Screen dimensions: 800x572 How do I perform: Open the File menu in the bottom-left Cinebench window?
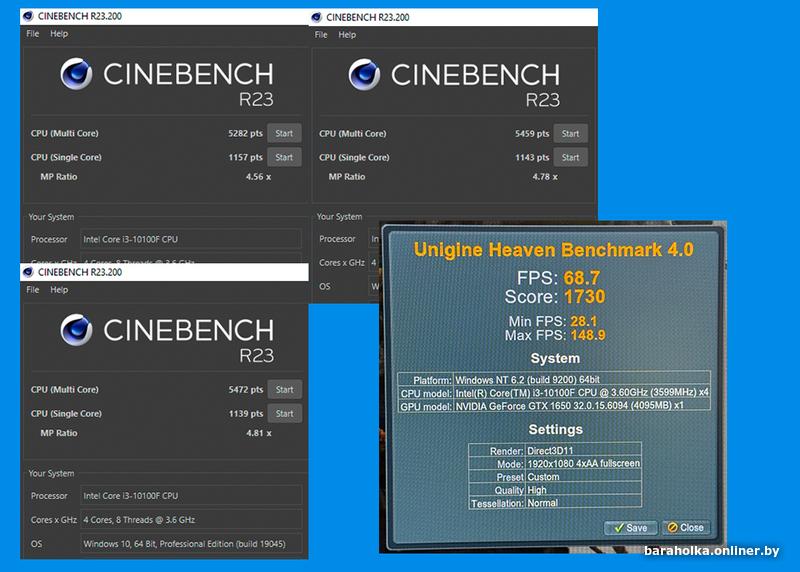tap(32, 290)
